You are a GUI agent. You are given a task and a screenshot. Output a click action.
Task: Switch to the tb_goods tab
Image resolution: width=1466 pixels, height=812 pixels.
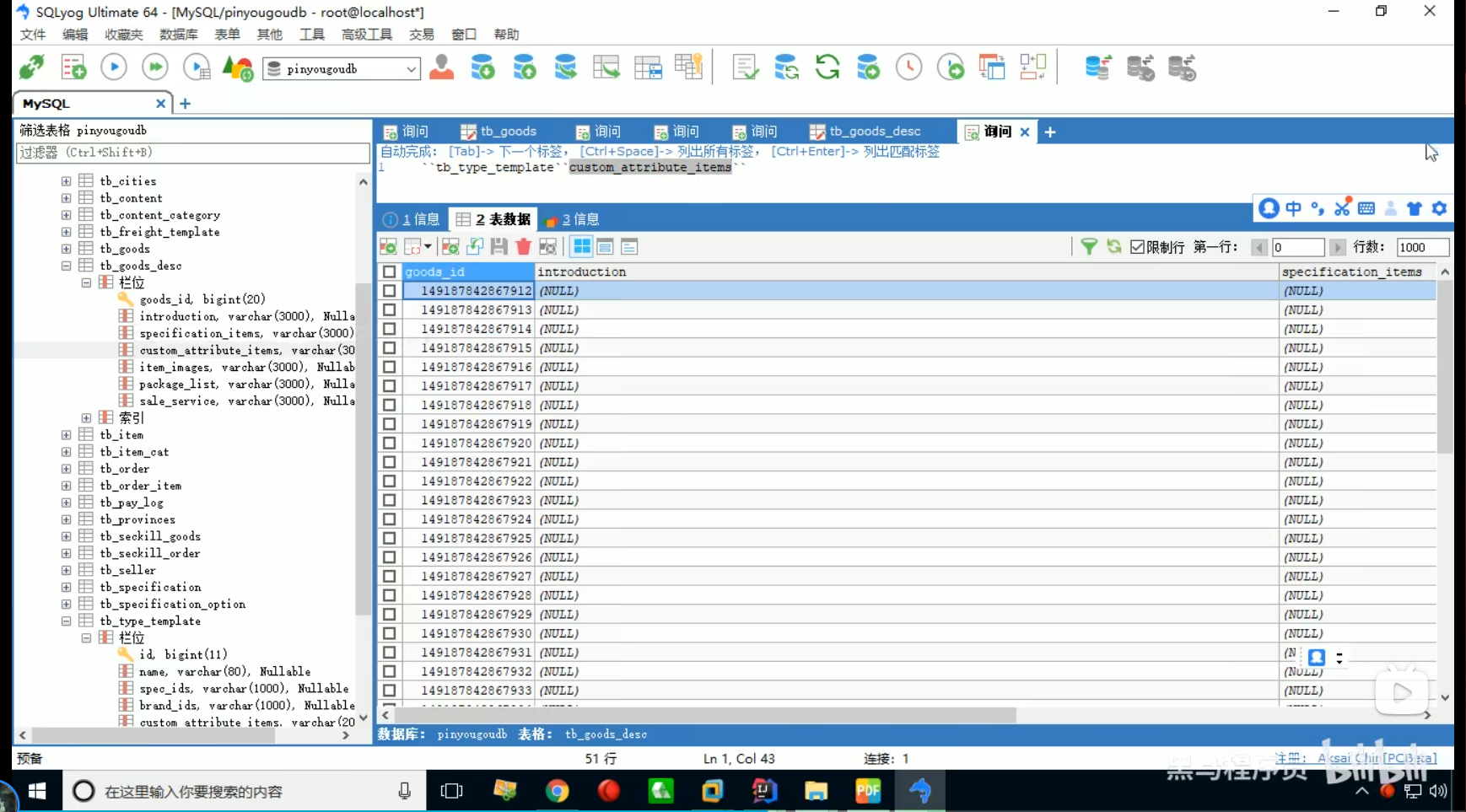pyautogui.click(x=499, y=131)
